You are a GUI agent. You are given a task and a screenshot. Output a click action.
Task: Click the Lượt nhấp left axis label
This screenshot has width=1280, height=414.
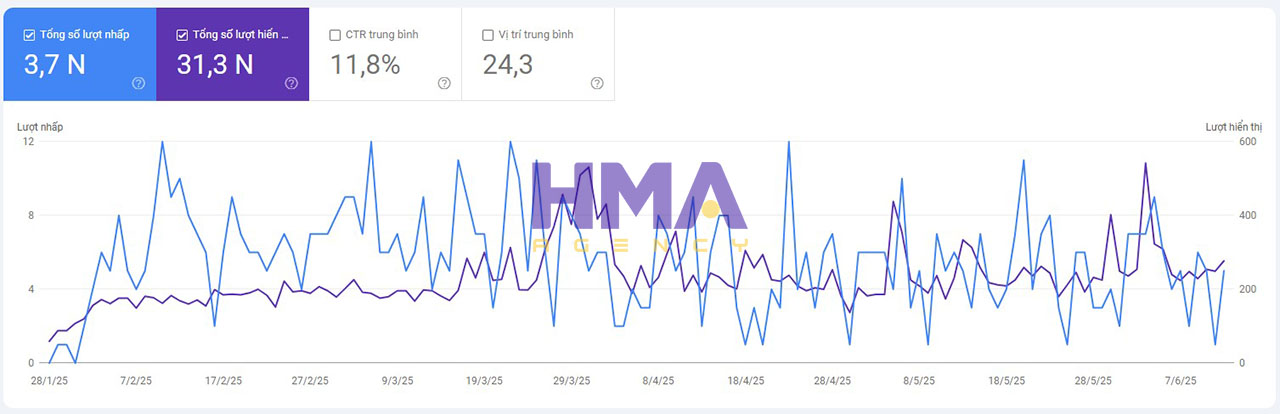40,127
